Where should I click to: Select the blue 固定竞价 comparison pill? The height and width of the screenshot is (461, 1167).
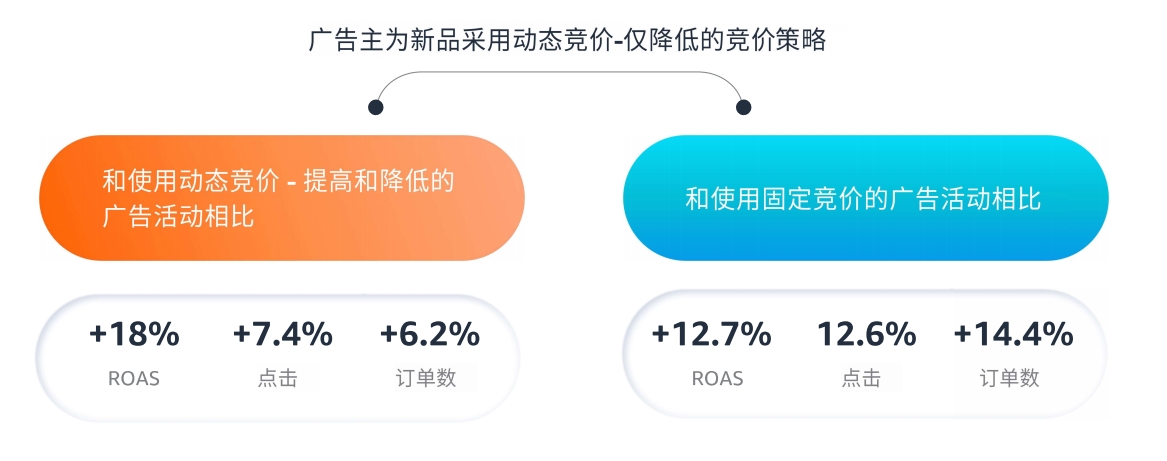(865, 198)
